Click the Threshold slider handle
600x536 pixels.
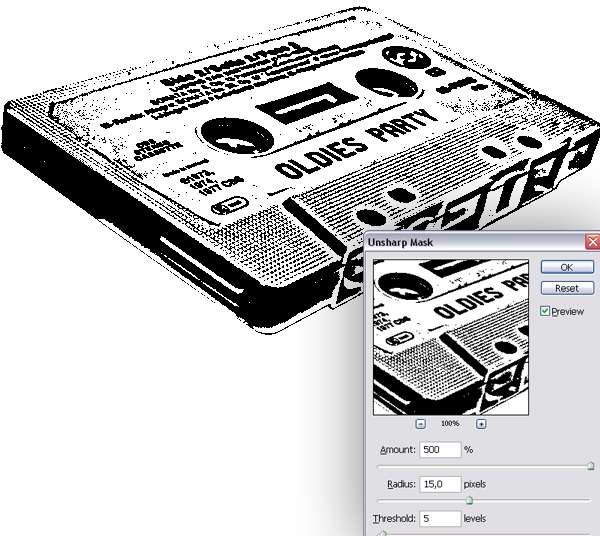pos(381,534)
